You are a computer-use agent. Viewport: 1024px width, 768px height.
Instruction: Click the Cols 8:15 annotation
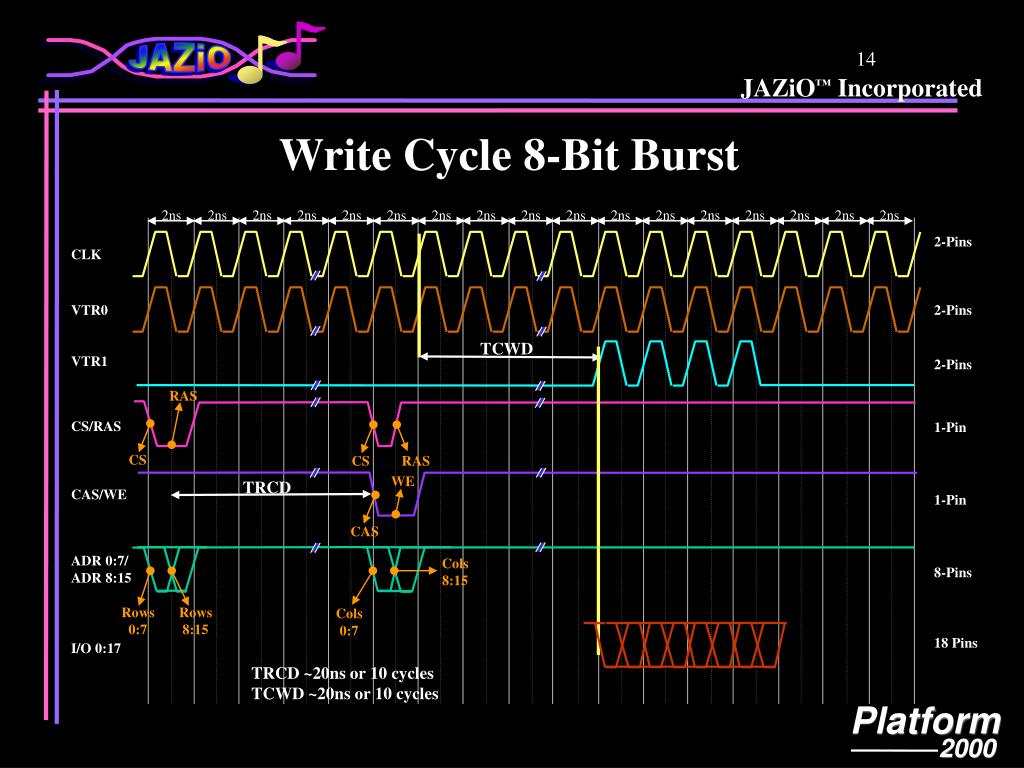coord(455,572)
